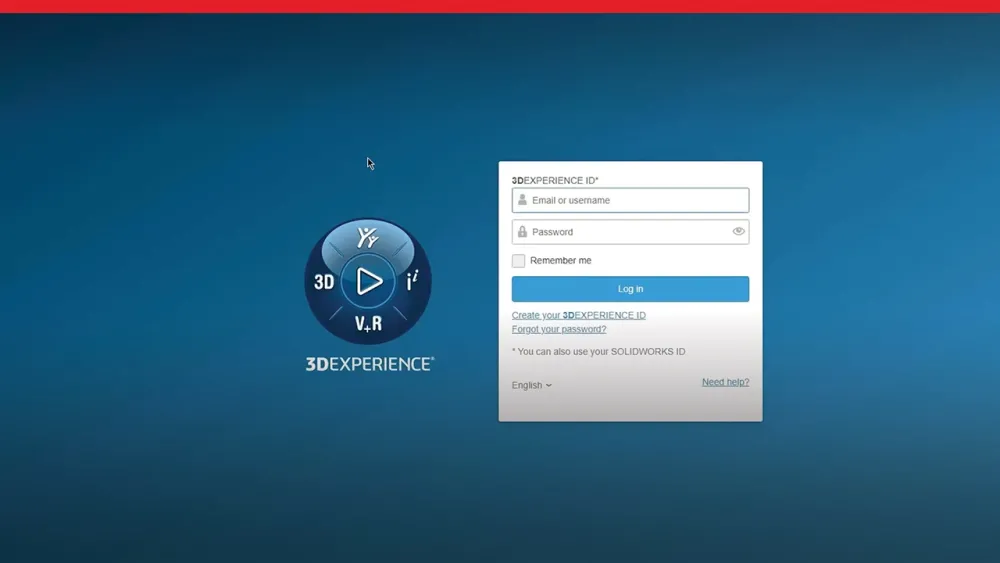1000x563 pixels.
Task: Open the Need help? link
Action: [725, 382]
